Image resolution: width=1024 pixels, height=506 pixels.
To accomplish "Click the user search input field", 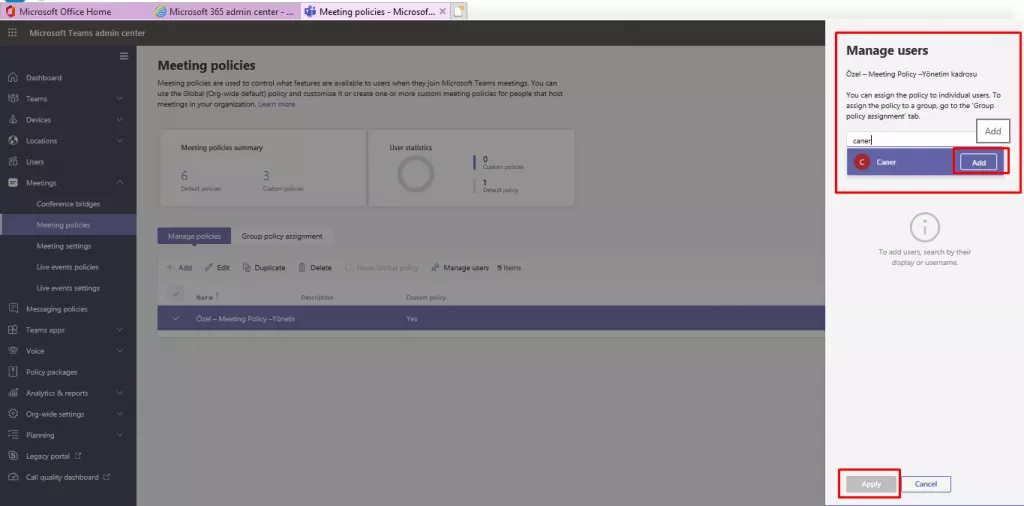I will point(910,140).
